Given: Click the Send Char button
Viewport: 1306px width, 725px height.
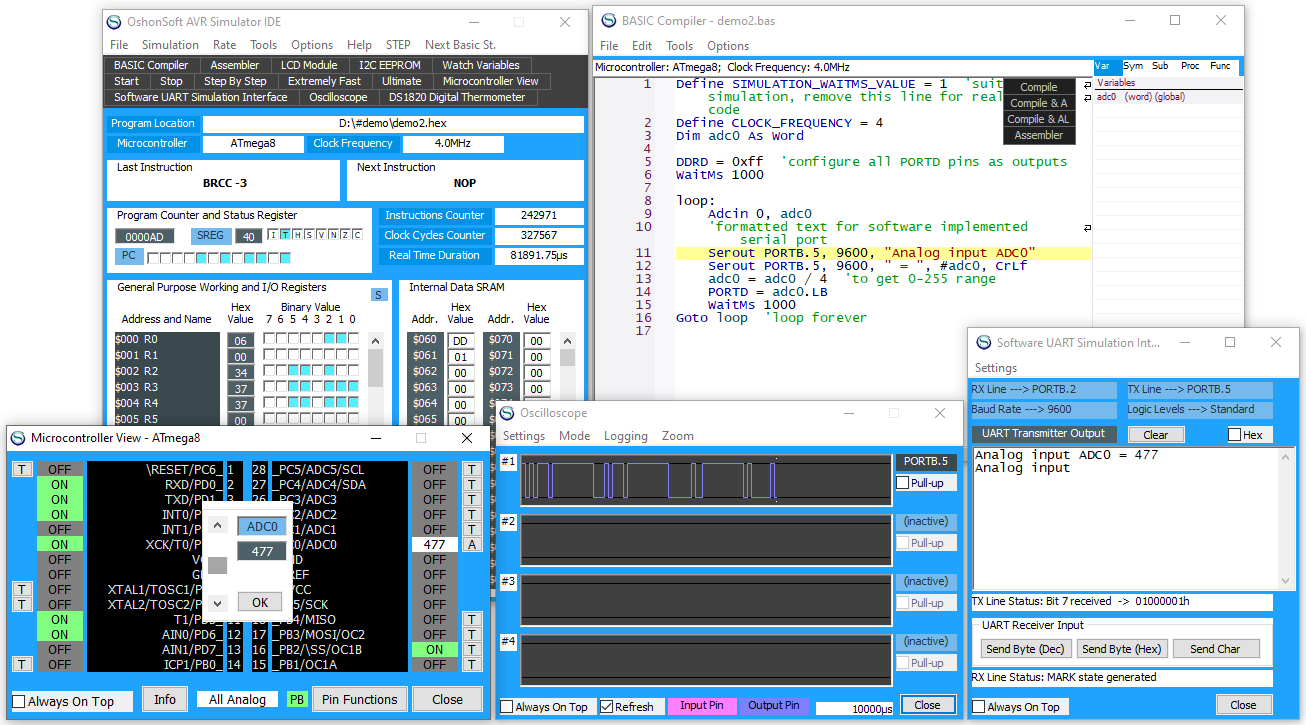Looking at the screenshot, I should coord(1216,649).
